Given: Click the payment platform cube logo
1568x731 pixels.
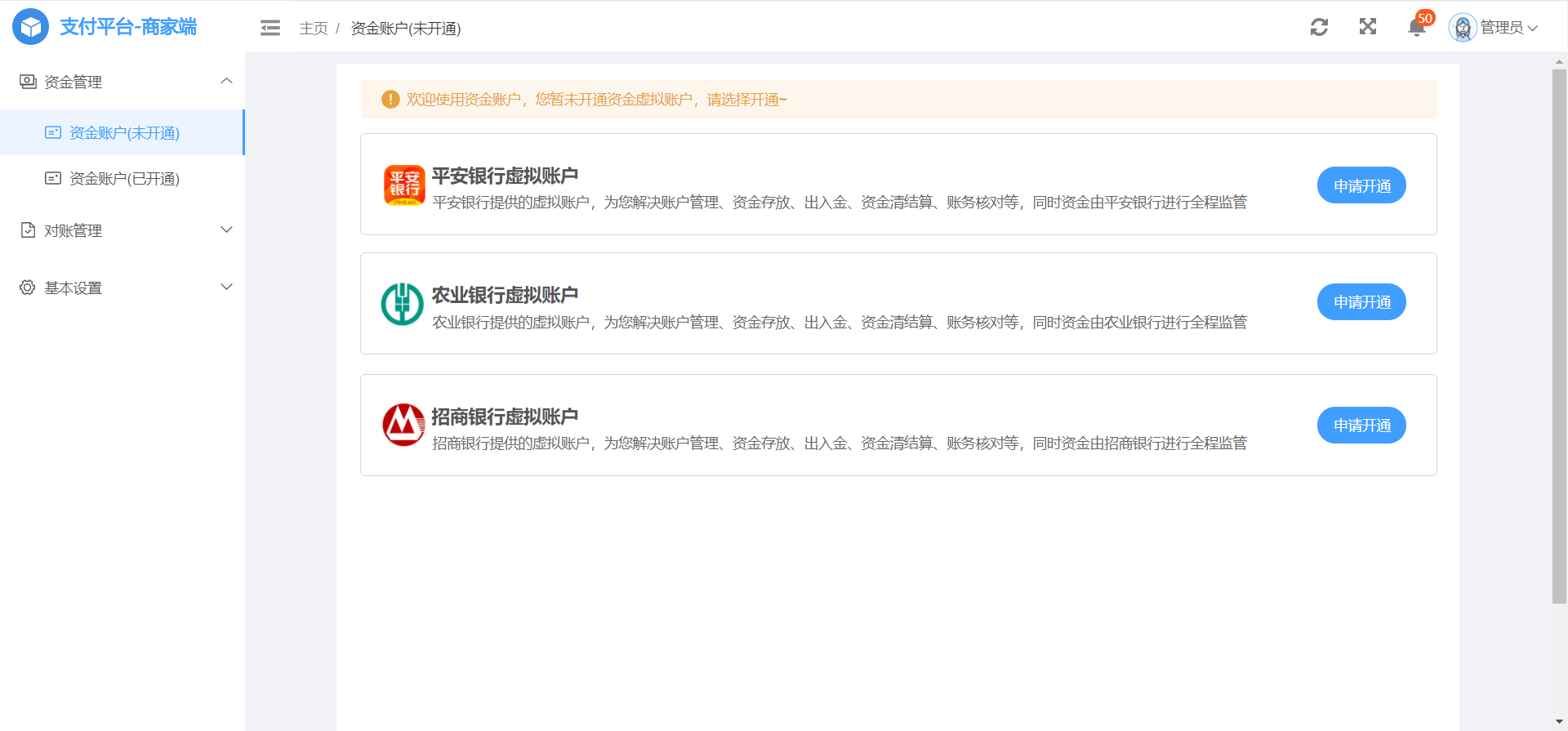Looking at the screenshot, I should [x=30, y=27].
